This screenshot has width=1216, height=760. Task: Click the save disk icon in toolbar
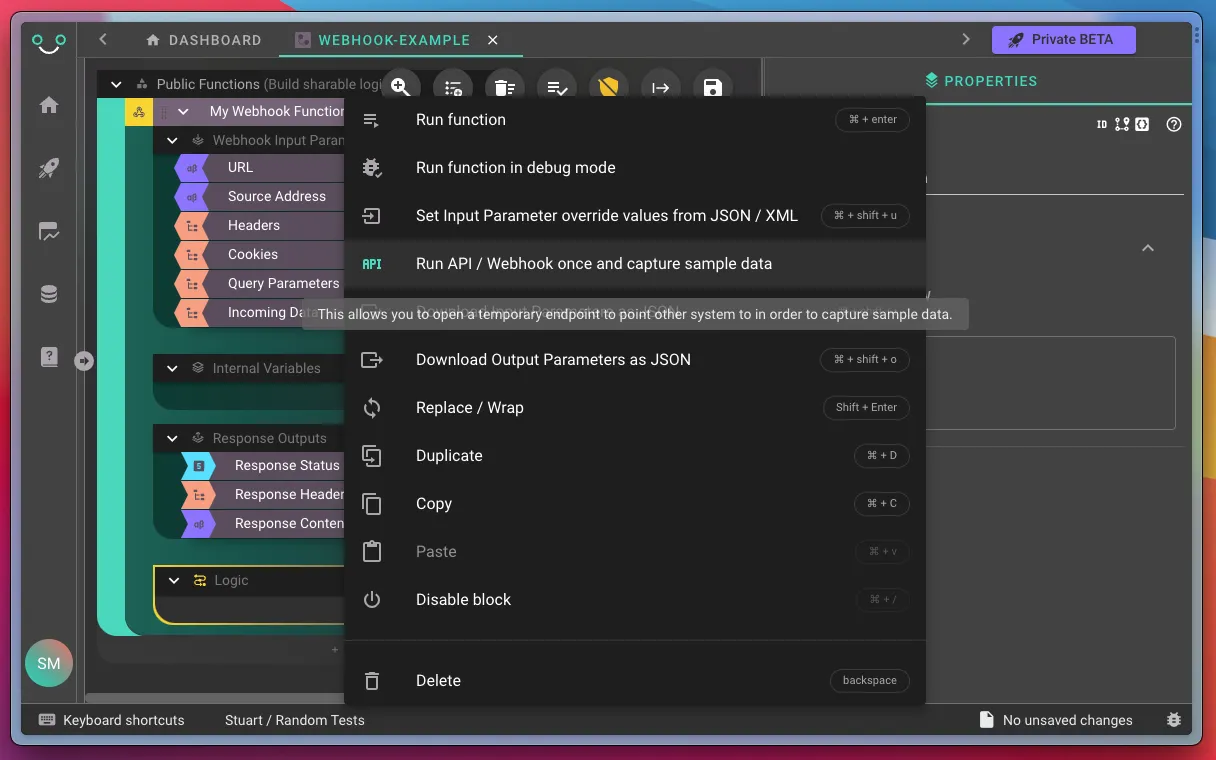(x=712, y=88)
